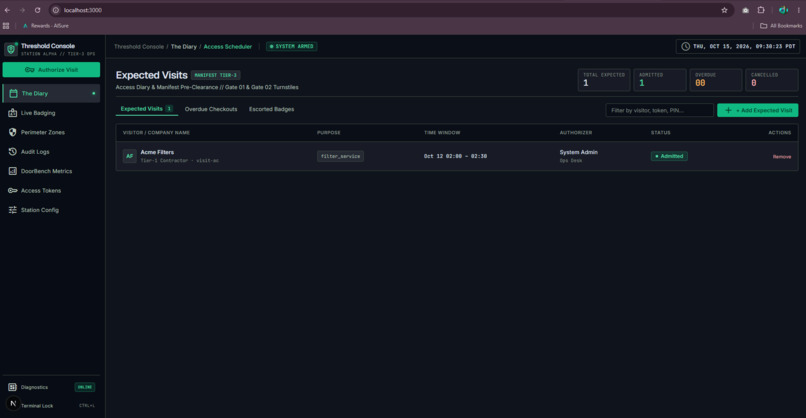
Task: Click Terminal Lock in sidebar
Action: pos(37,406)
